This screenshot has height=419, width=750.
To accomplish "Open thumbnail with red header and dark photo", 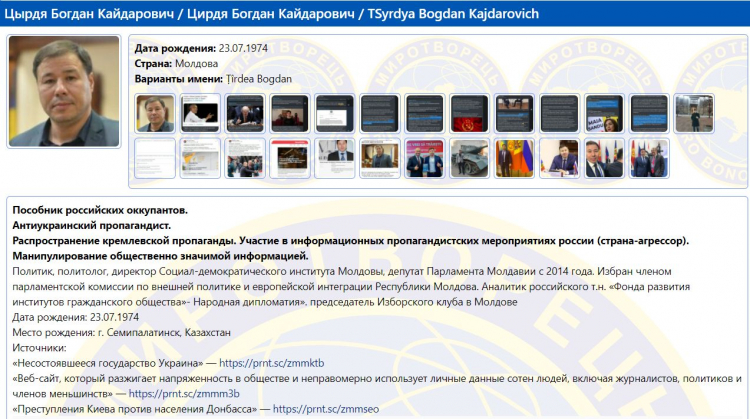I will 290,158.
